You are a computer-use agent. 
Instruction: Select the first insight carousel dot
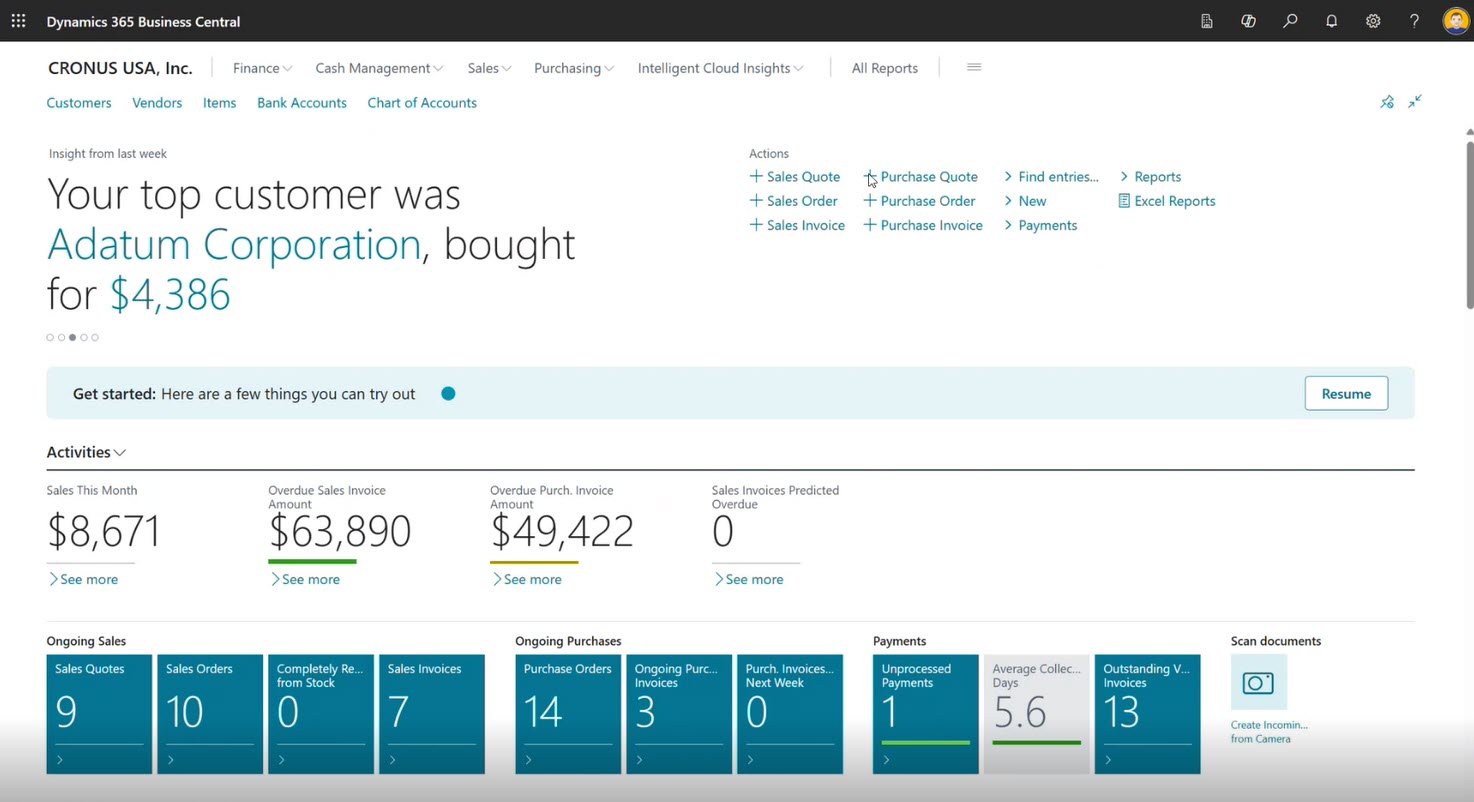(x=50, y=338)
